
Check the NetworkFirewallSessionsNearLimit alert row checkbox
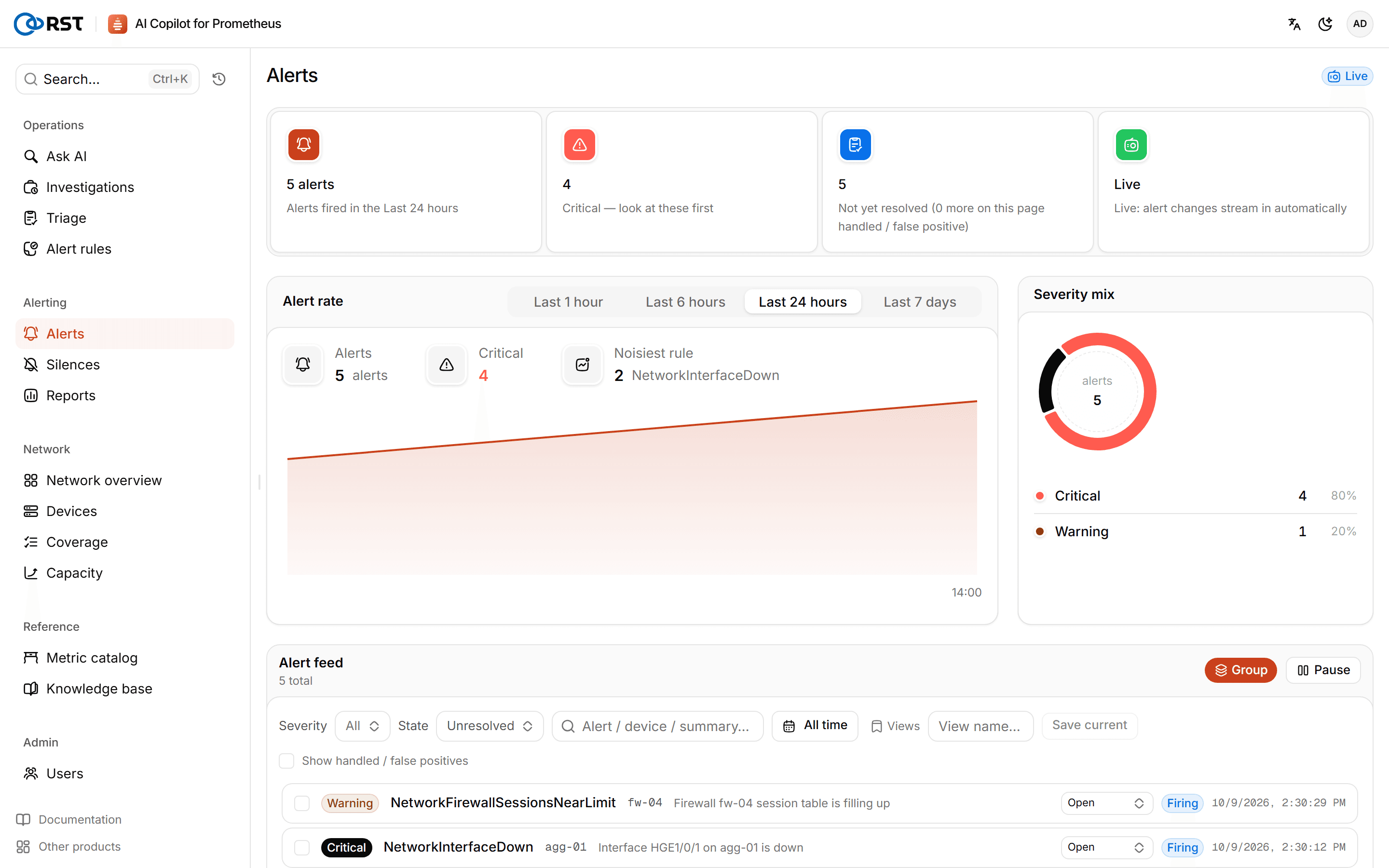(x=302, y=803)
